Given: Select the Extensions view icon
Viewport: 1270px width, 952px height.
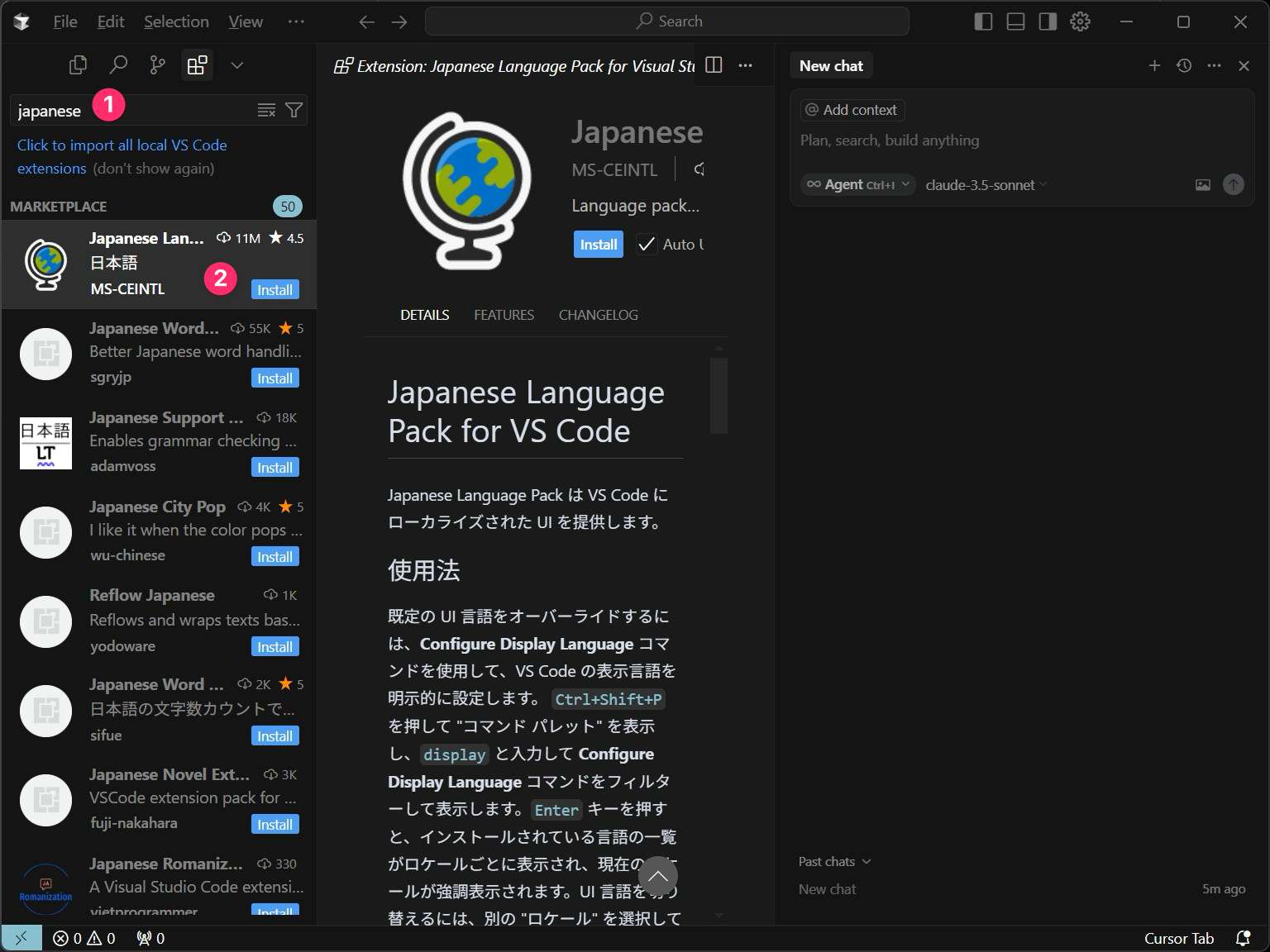Looking at the screenshot, I should [x=197, y=65].
